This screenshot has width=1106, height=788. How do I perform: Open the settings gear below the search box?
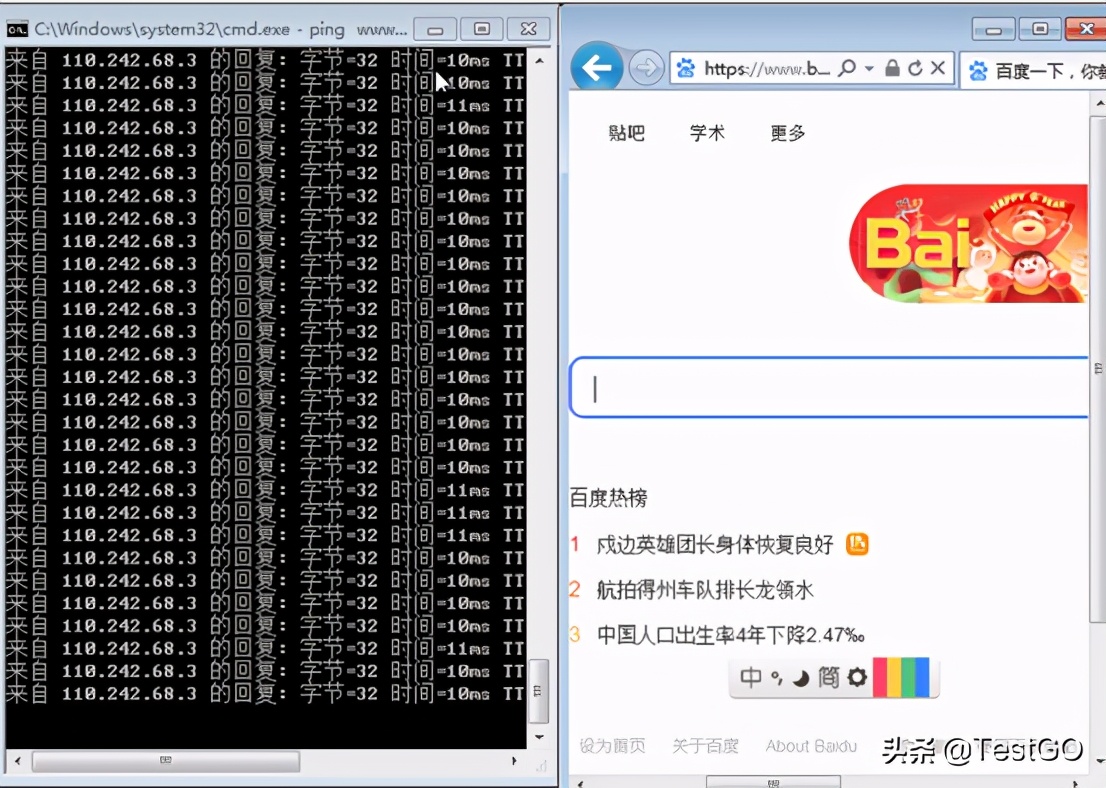[857, 678]
